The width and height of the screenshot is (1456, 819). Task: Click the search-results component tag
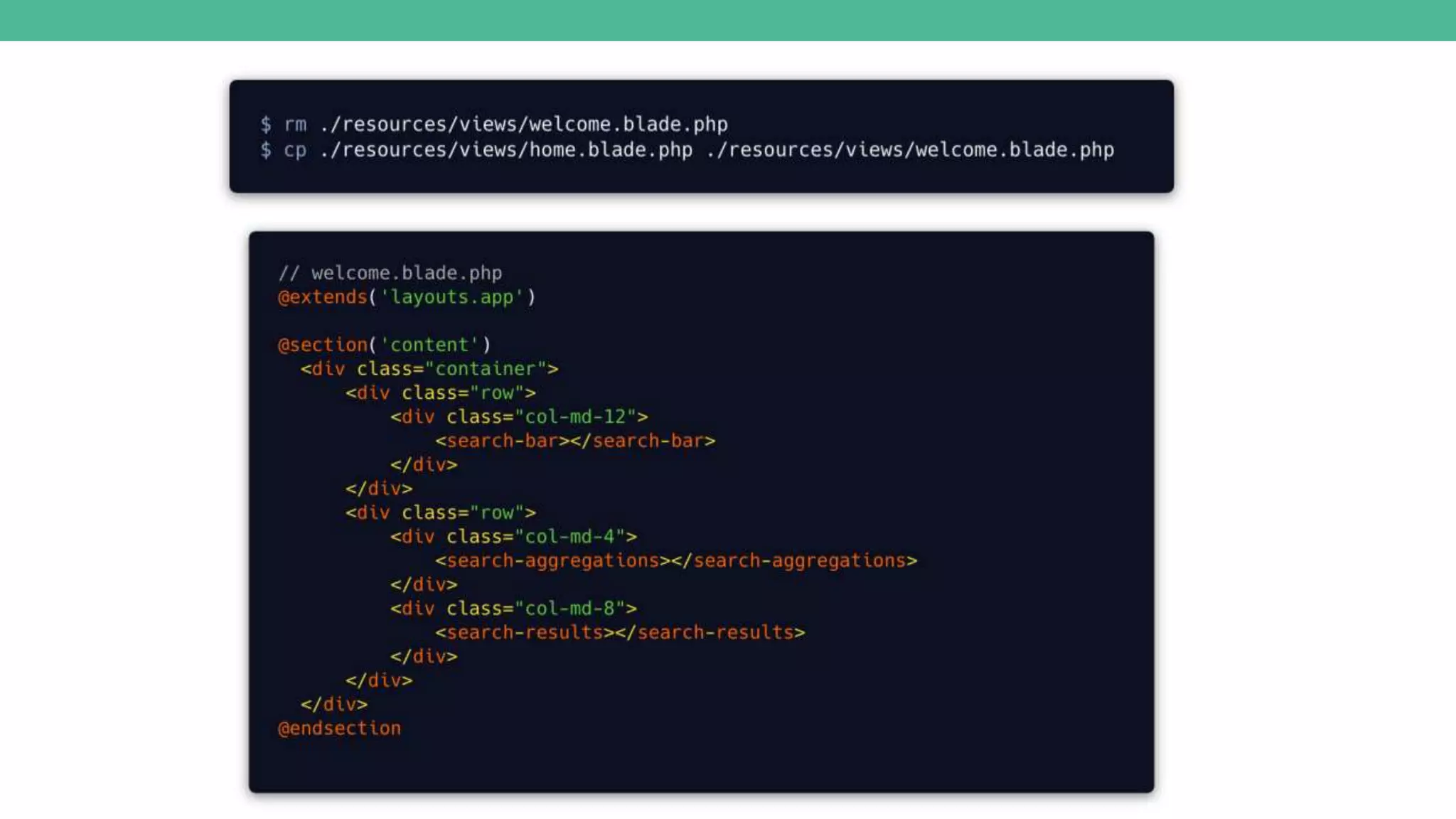pyautogui.click(x=525, y=633)
